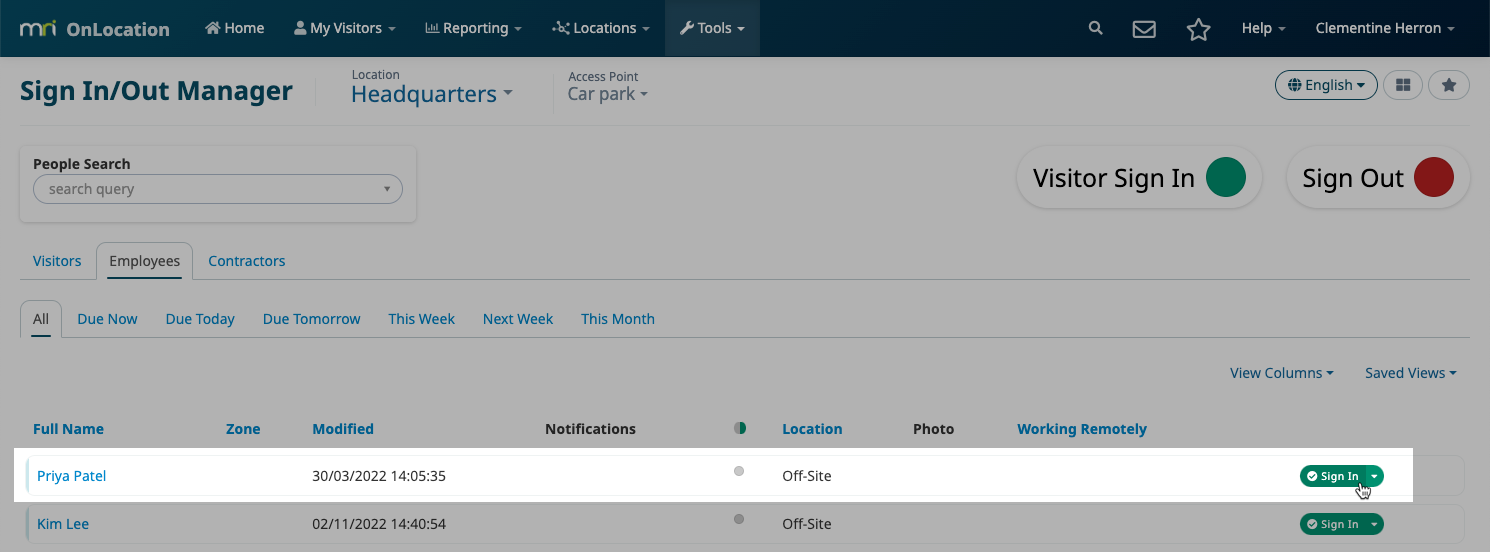
Task: Click the People Search query field
Action: (218, 189)
